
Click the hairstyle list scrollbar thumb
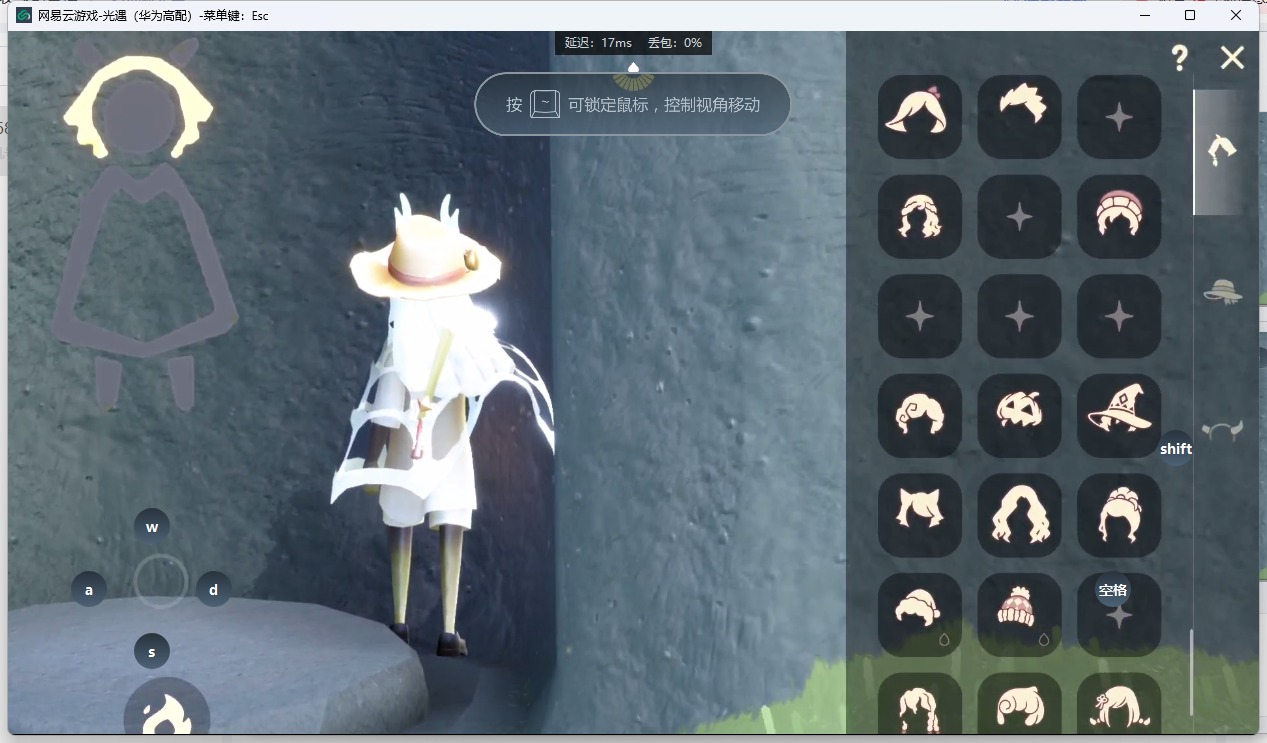(x=1191, y=672)
